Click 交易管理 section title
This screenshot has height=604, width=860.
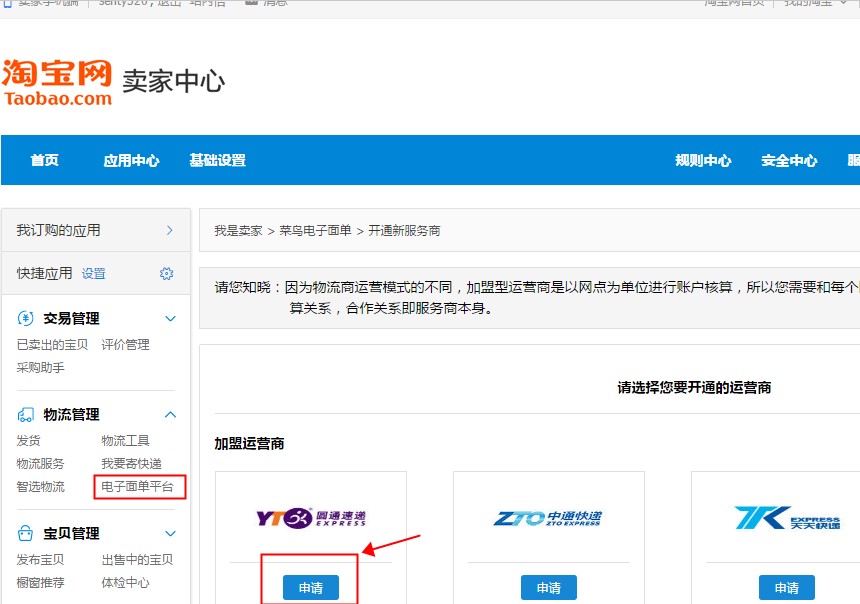tap(71, 318)
